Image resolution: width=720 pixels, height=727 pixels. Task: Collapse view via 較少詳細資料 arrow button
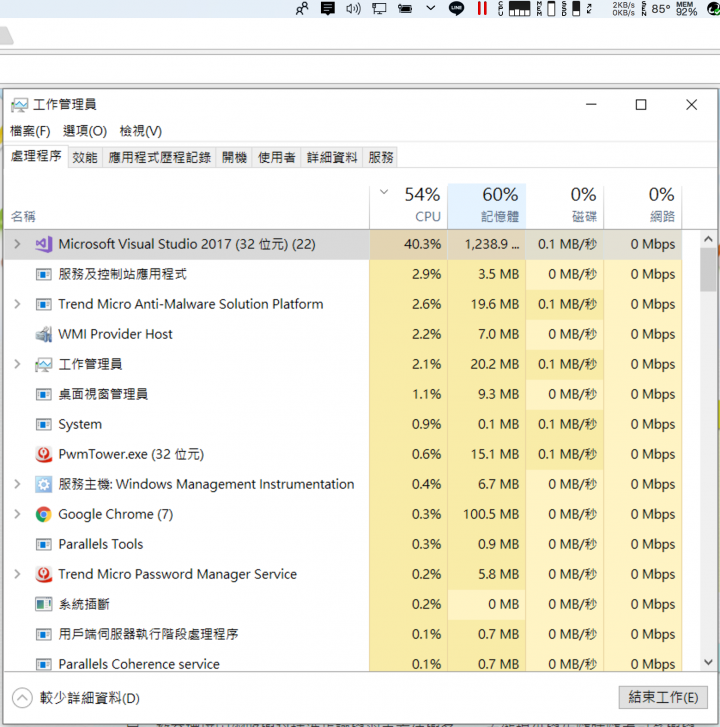pyautogui.click(x=22, y=698)
